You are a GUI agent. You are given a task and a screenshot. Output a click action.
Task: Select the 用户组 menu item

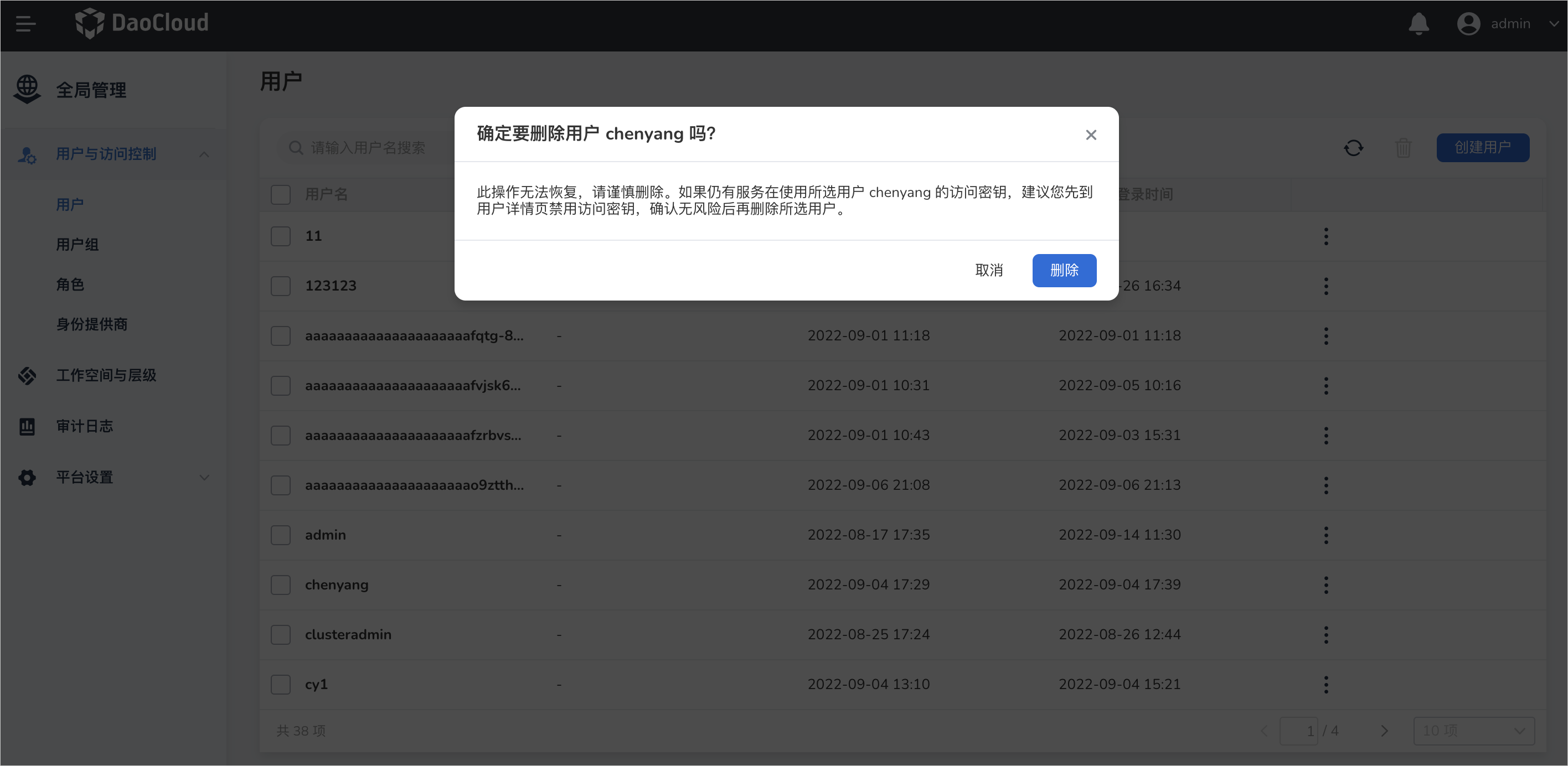click(78, 245)
